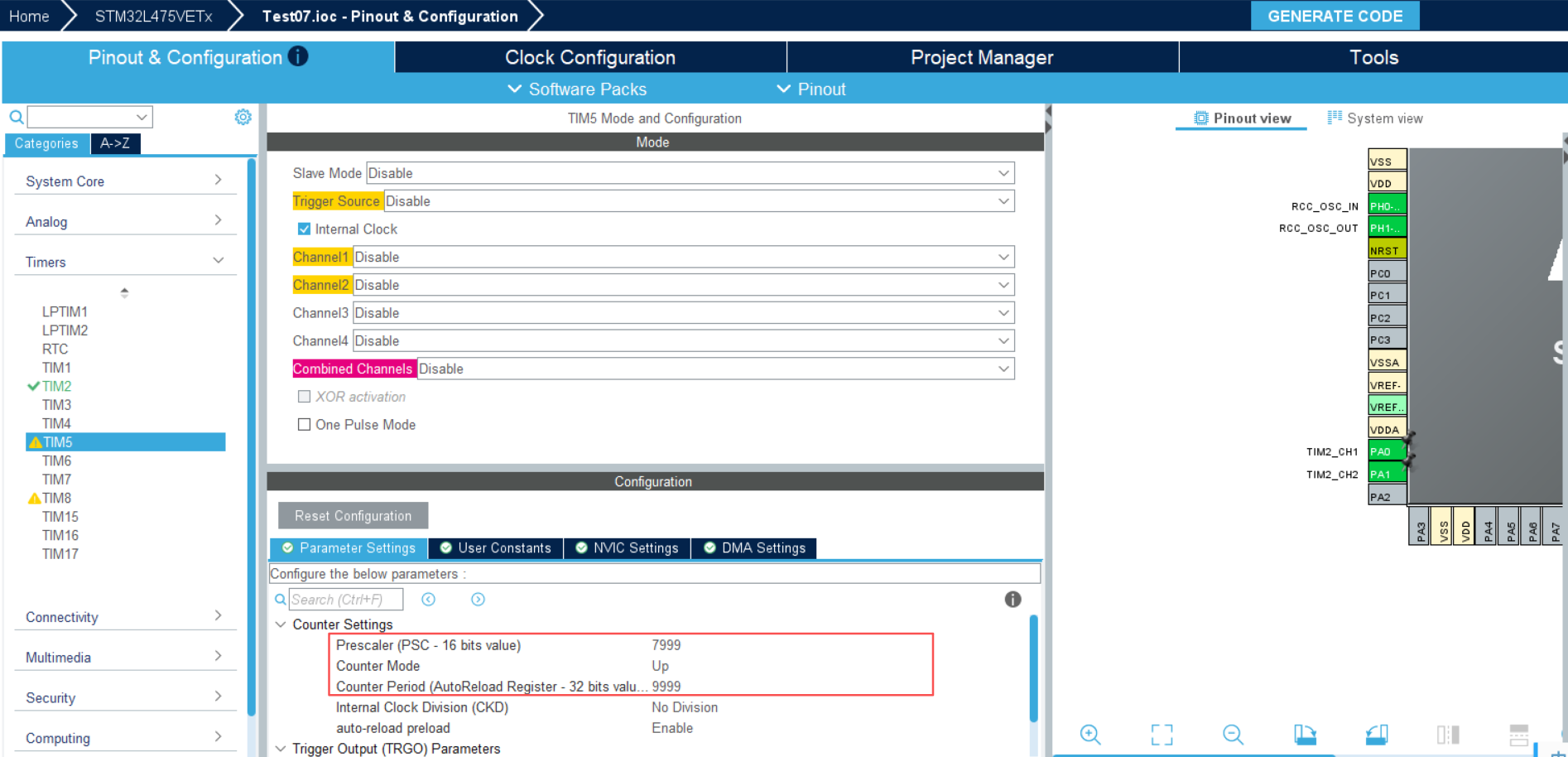Click the zoom in icon below pinout
The height and width of the screenshot is (757, 1568).
pos(1090,735)
